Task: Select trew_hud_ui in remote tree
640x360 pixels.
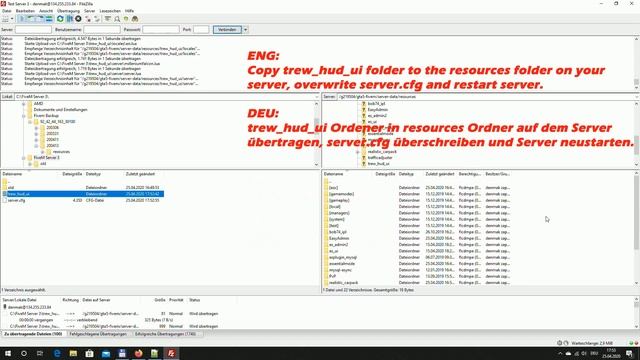Action: [378, 164]
